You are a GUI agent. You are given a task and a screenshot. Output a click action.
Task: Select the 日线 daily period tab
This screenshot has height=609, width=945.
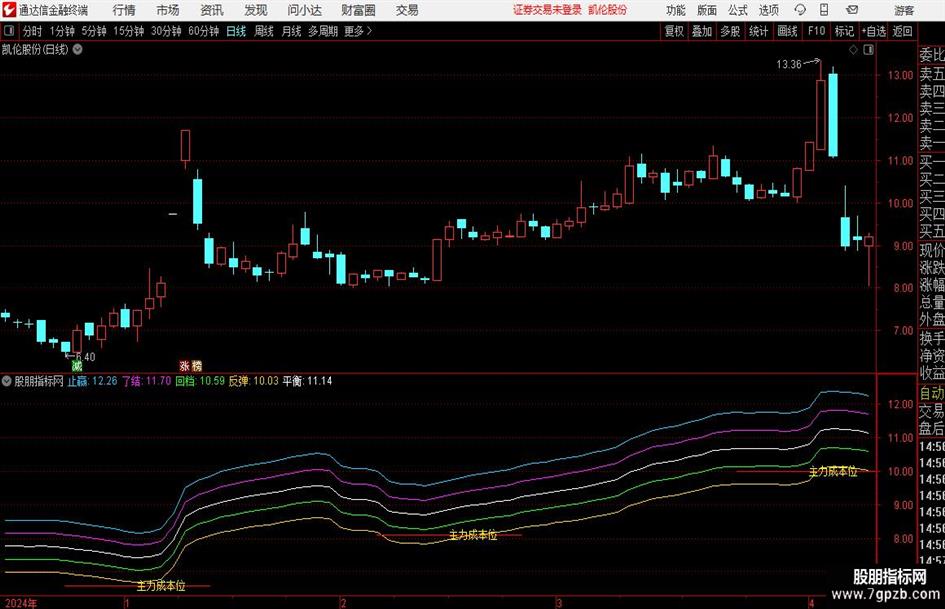pos(236,31)
